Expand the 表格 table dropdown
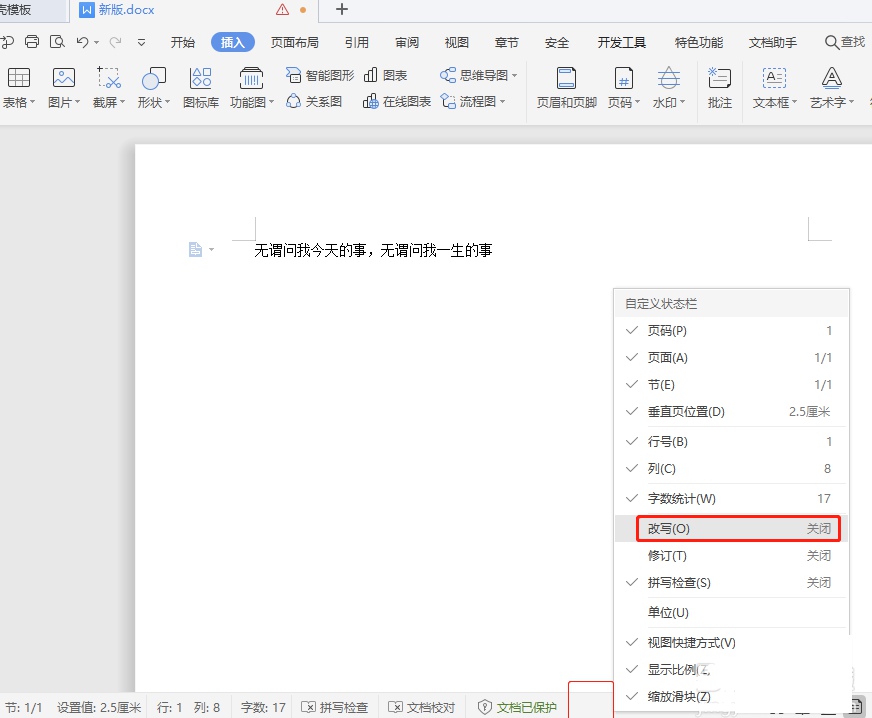 (x=20, y=102)
